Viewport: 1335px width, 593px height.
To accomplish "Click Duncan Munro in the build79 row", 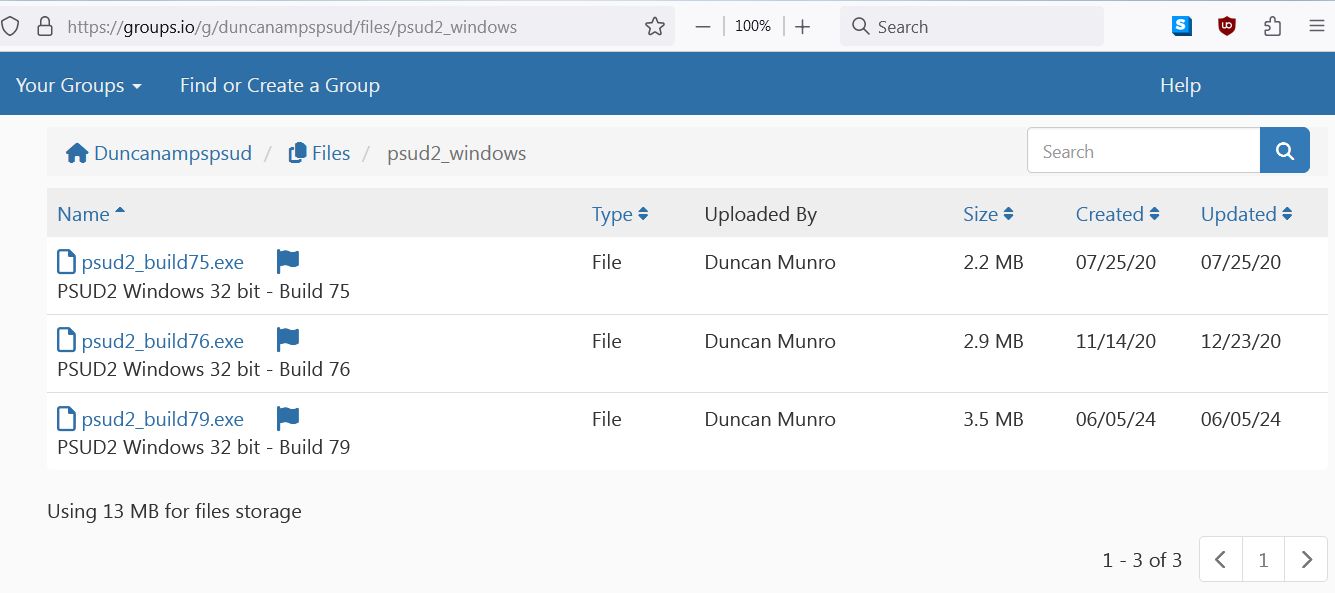I will coord(770,419).
